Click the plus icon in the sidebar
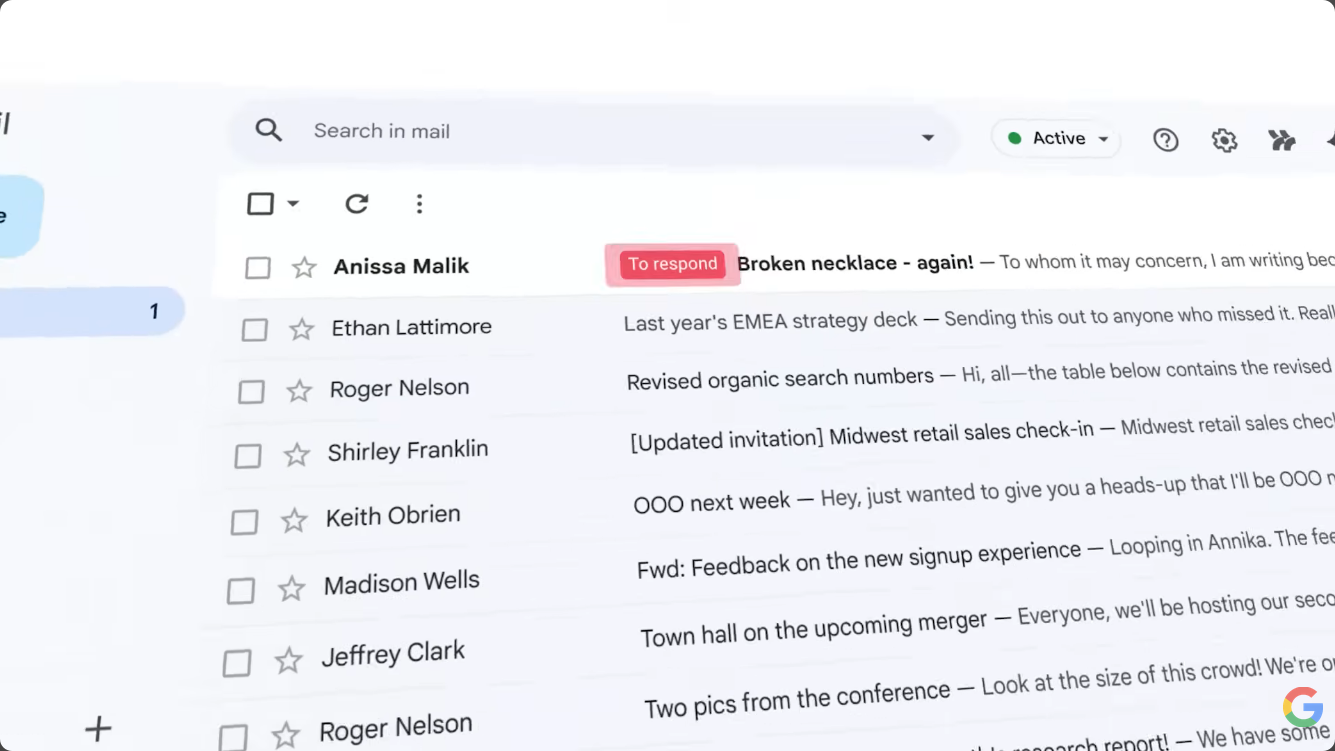This screenshot has width=1335, height=751. [x=98, y=728]
